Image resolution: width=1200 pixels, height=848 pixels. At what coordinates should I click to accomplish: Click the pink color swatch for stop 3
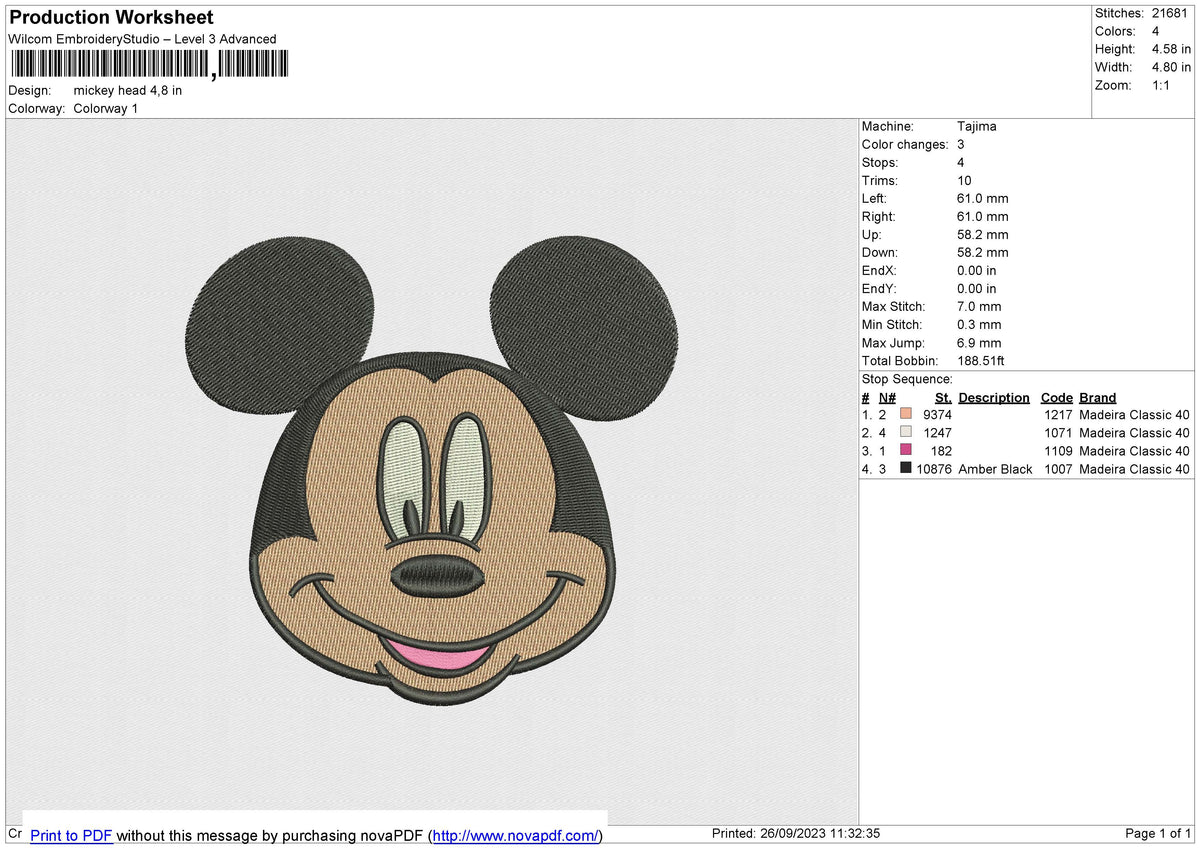[x=906, y=450]
